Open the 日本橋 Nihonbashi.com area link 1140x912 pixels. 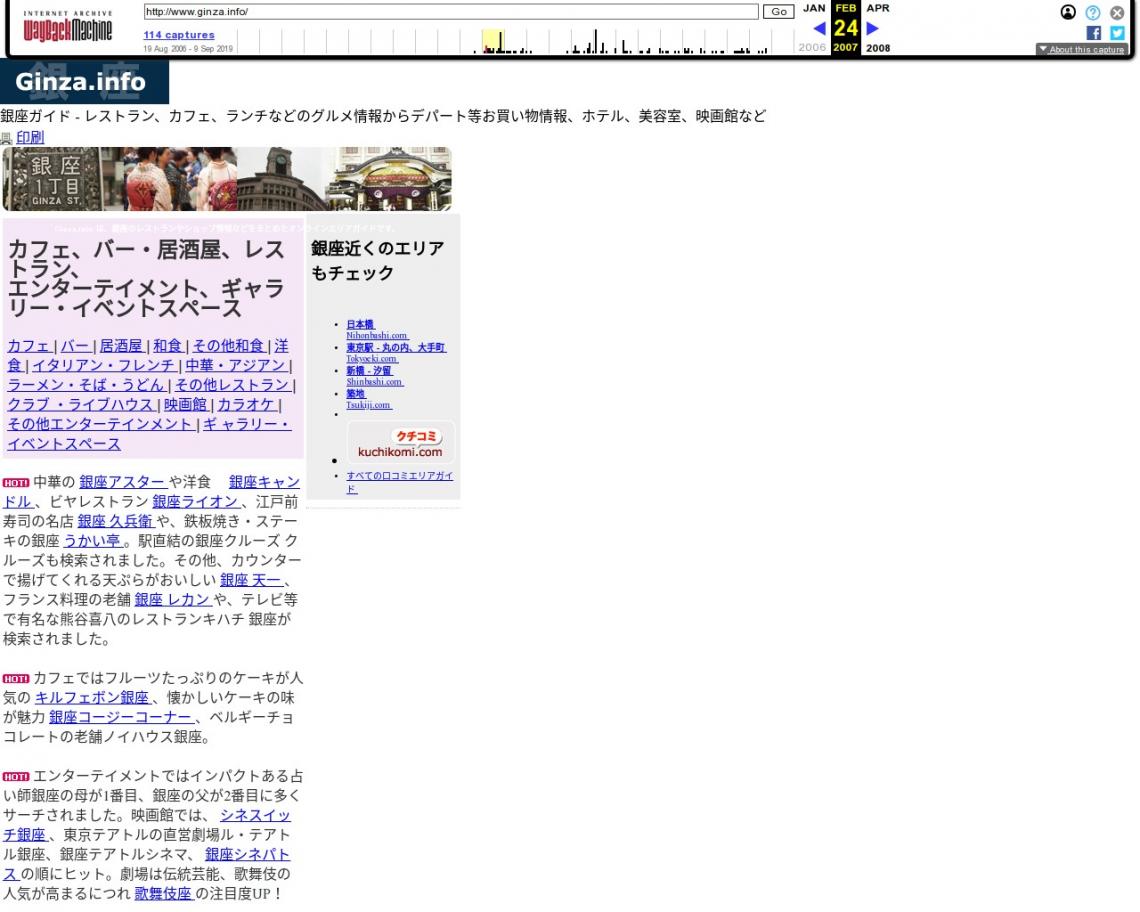point(377,330)
